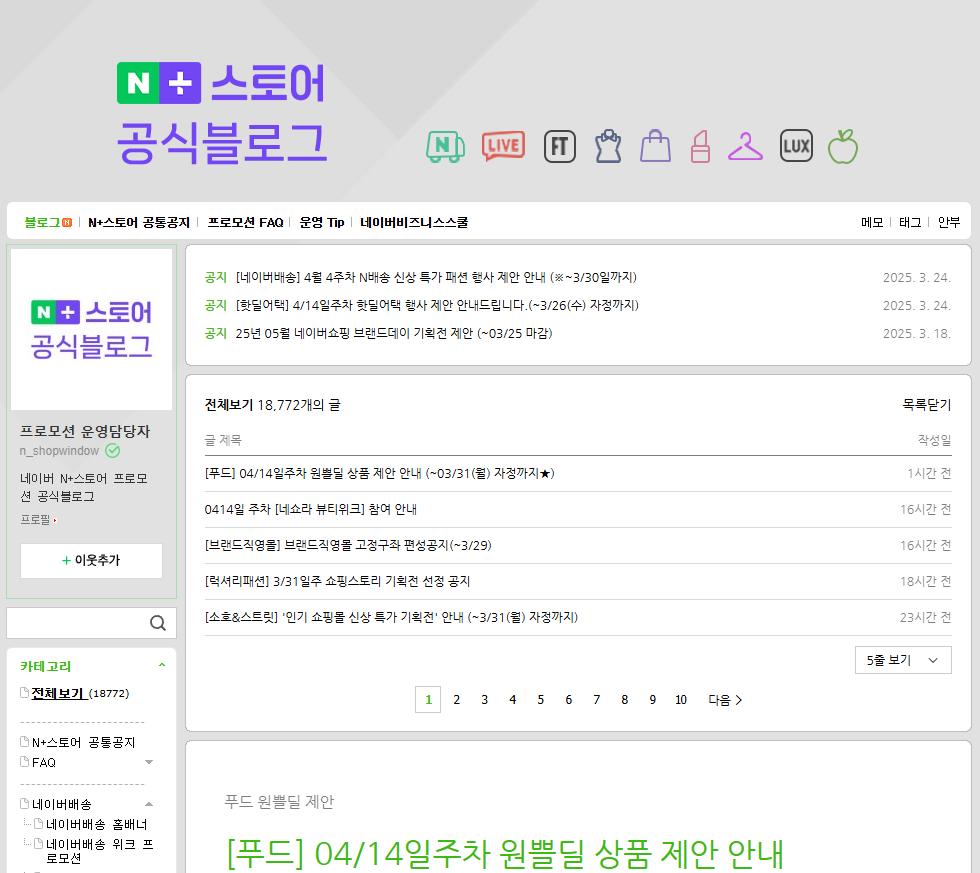Open 네이버배송 홈배너 subcategory
The width and height of the screenshot is (980, 873).
coord(97,824)
